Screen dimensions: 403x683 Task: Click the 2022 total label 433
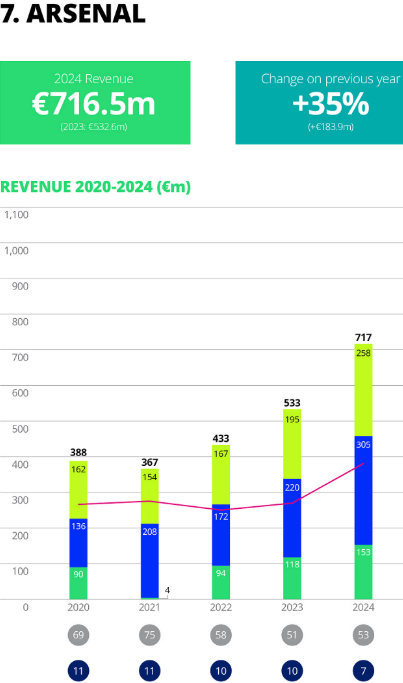coord(221,439)
